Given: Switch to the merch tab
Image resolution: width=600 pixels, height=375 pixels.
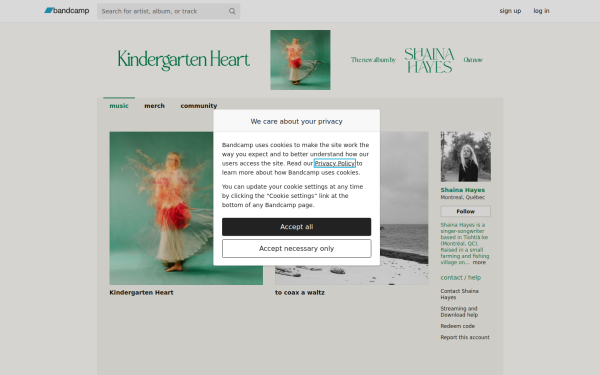Looking at the screenshot, I should 154,106.
